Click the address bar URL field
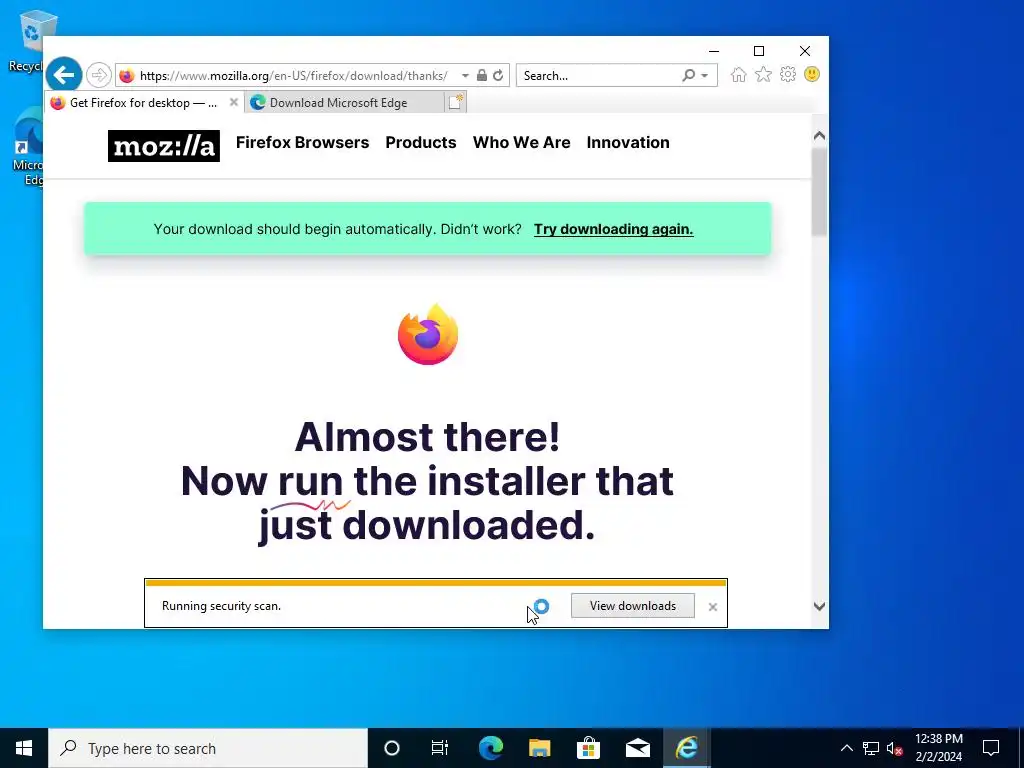This screenshot has width=1024, height=768. pos(294,76)
